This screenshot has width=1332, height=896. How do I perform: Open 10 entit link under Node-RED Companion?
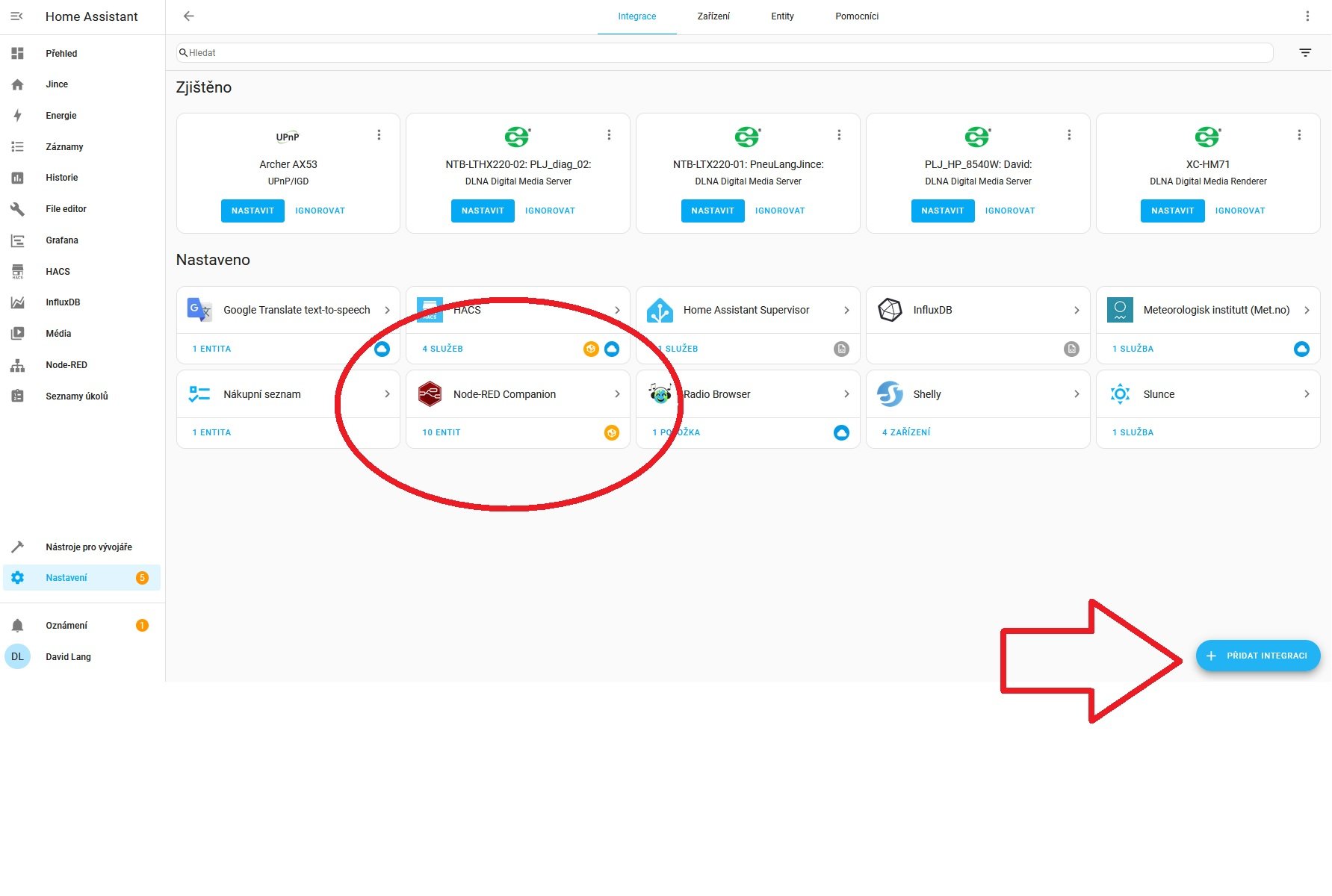(442, 433)
